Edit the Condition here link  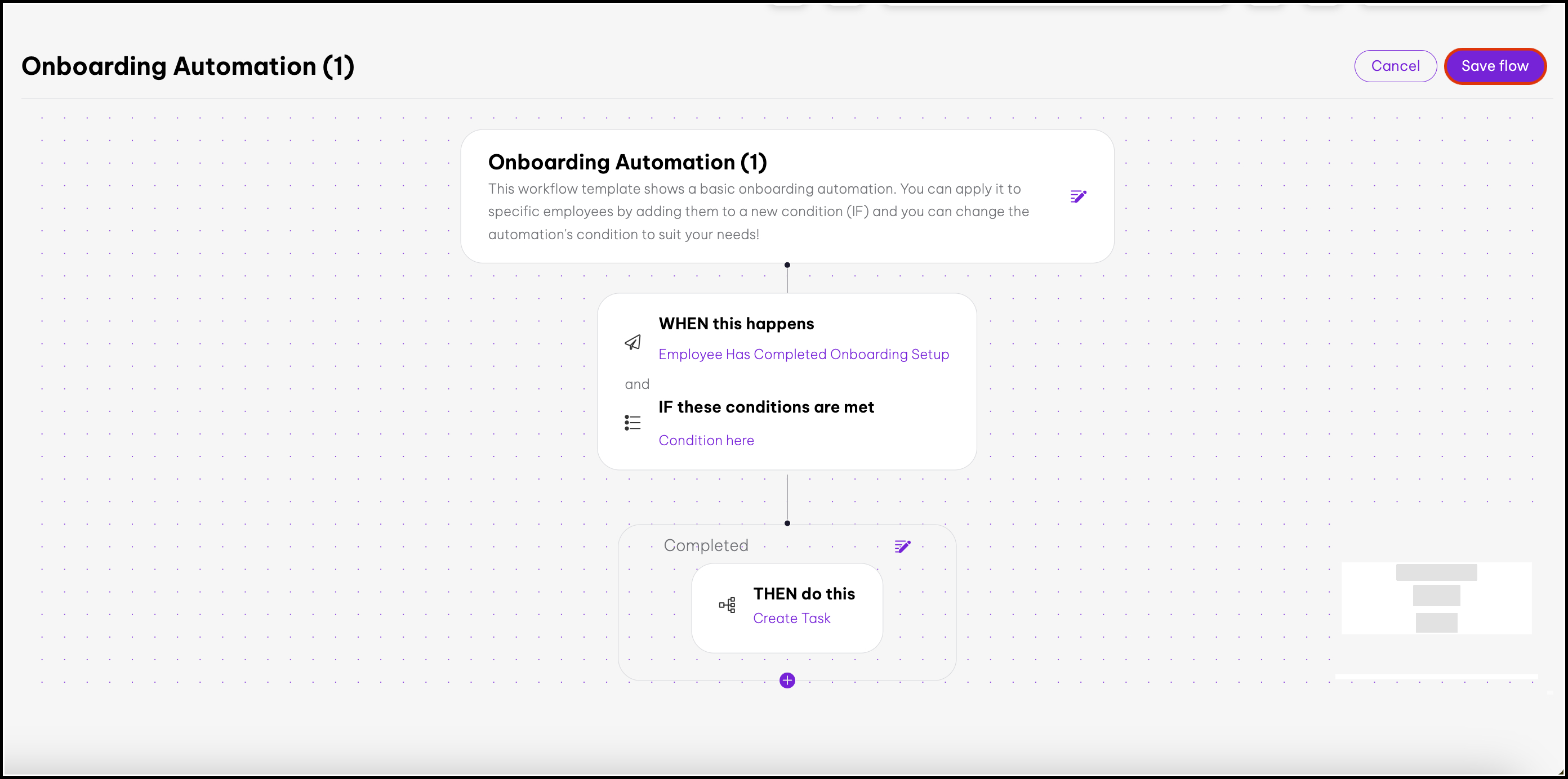[x=706, y=440]
